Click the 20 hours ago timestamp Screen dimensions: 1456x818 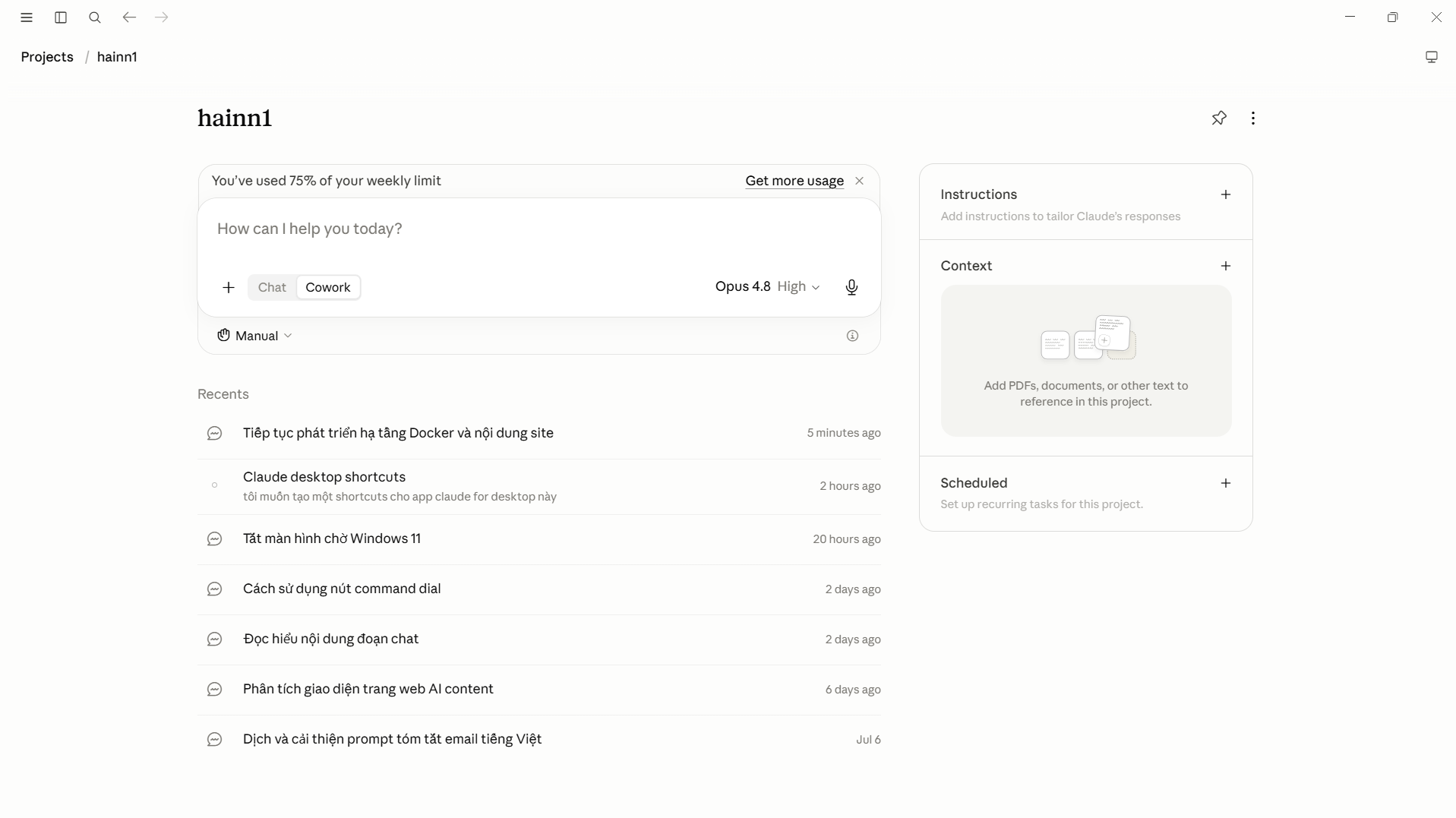pyautogui.click(x=847, y=539)
